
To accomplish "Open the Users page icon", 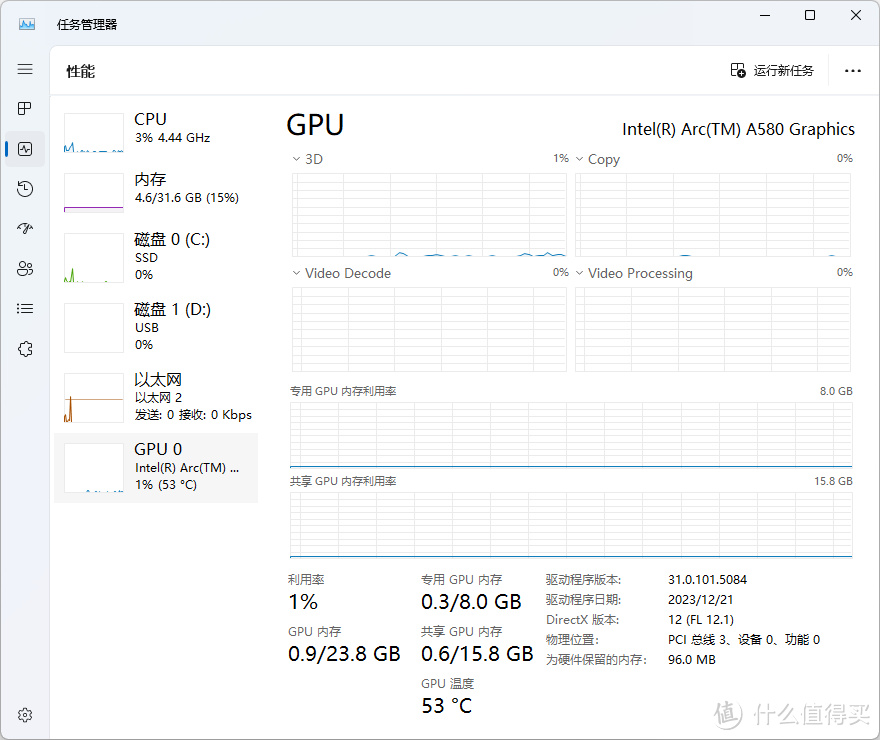I will 25,269.
